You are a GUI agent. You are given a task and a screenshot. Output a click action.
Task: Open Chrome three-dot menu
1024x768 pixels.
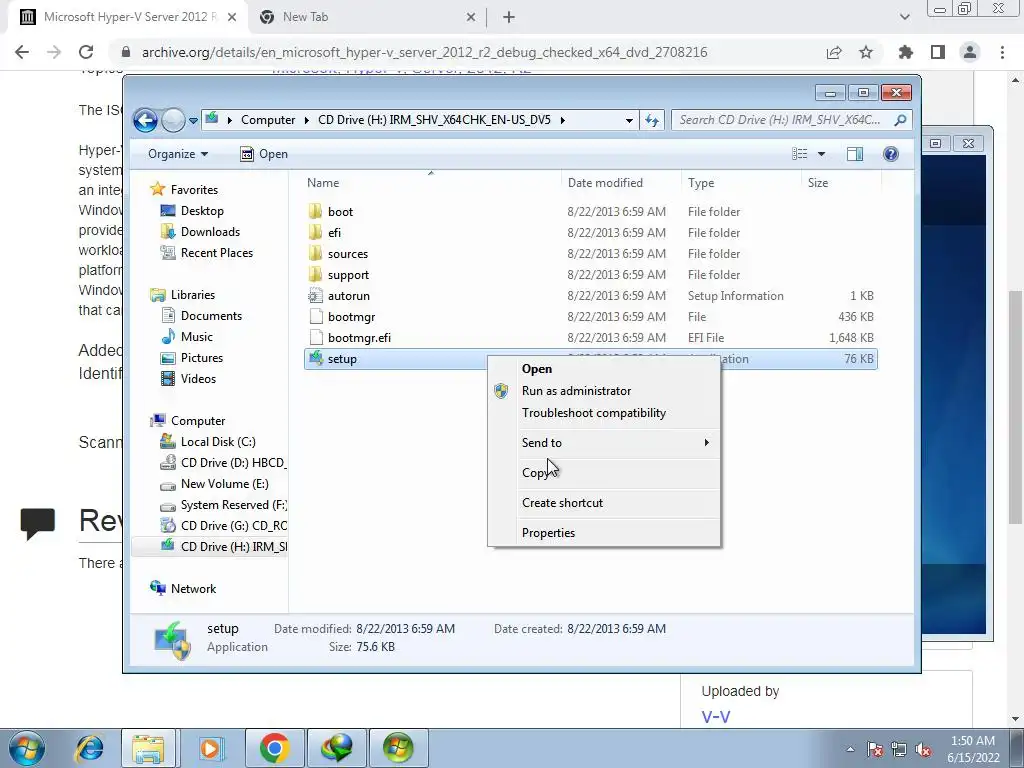(1002, 52)
